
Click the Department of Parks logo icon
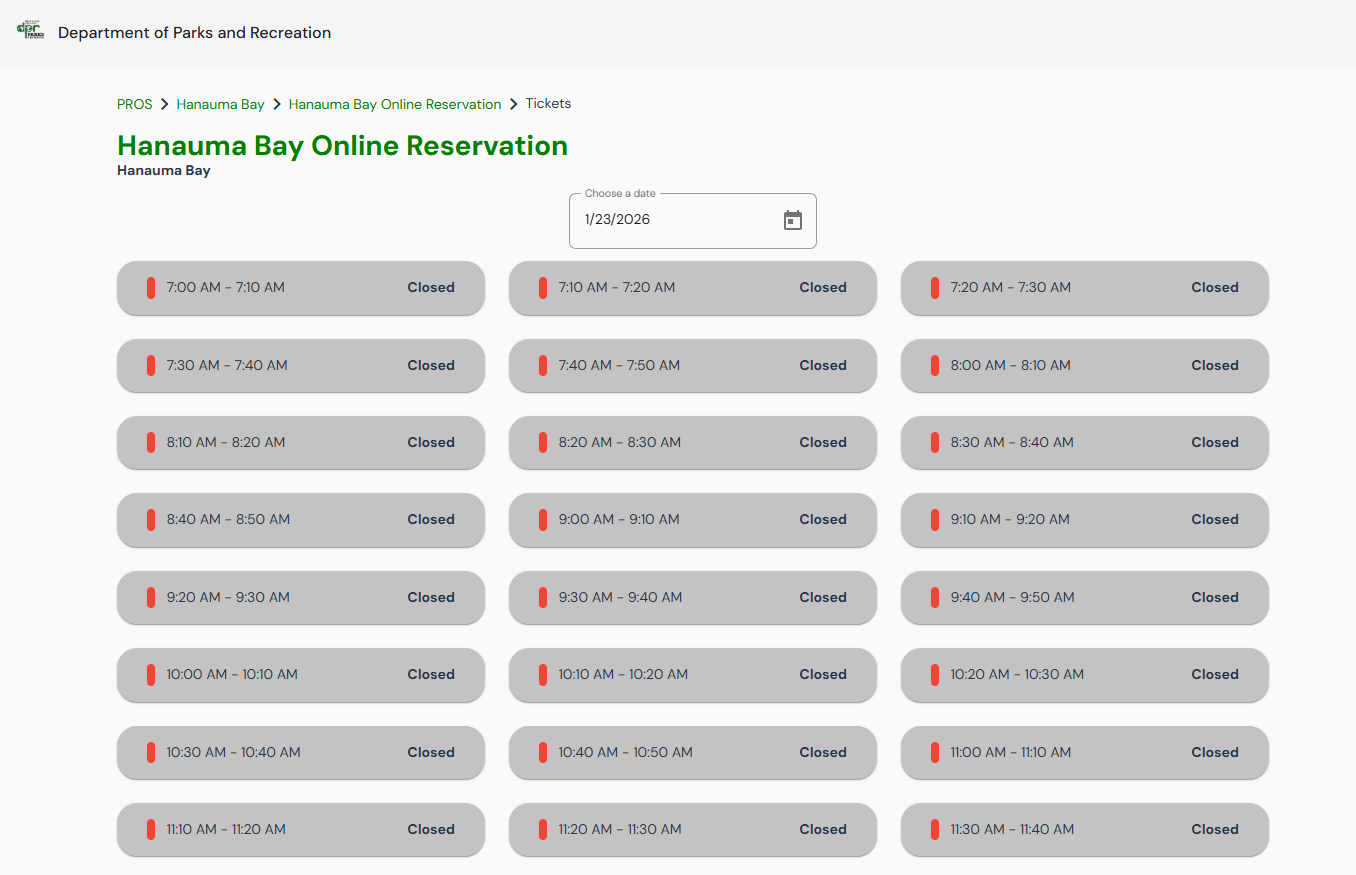[31, 30]
